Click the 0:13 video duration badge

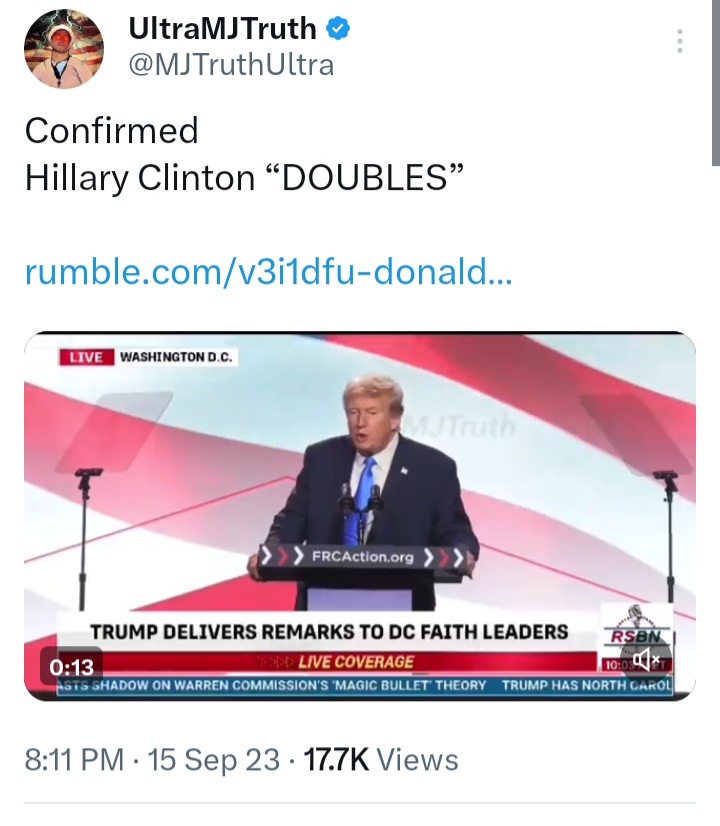click(x=72, y=667)
